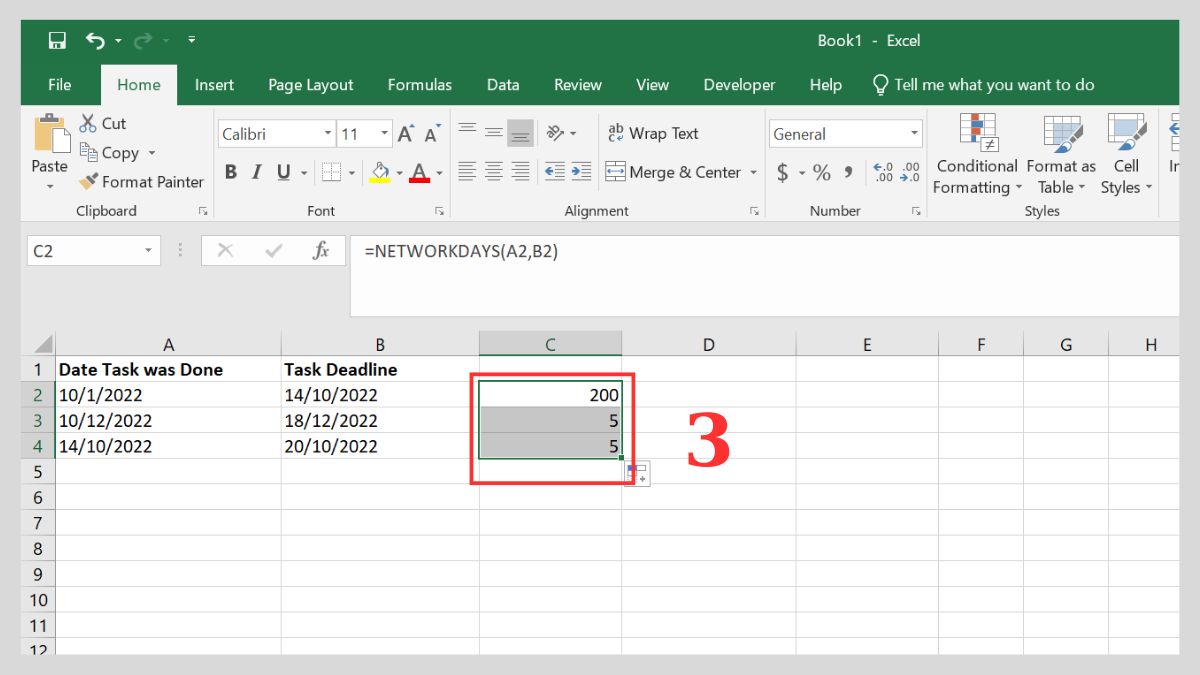This screenshot has width=1200, height=675.
Task: Toggle underline formatting
Action: click(283, 171)
